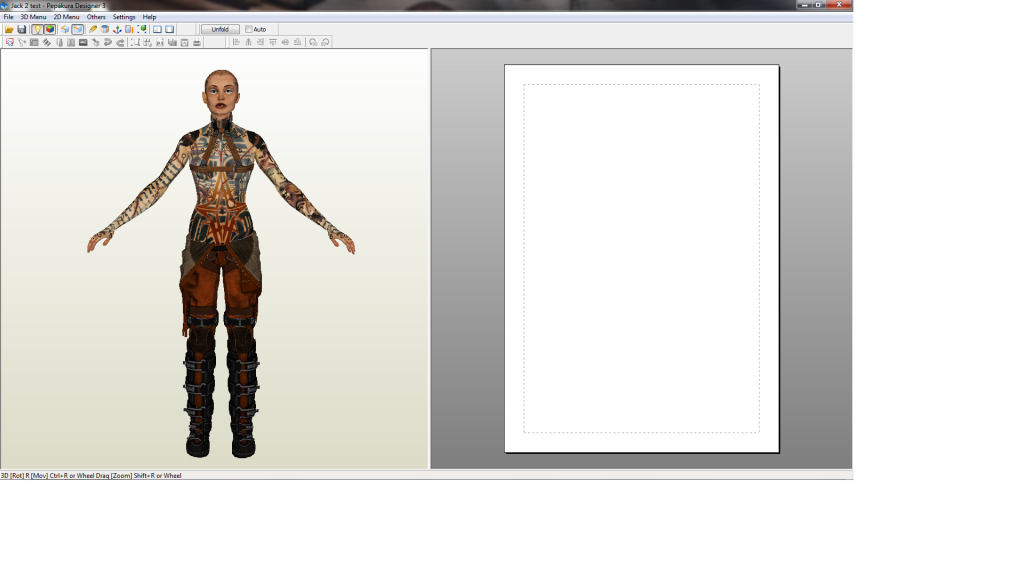Open the File menu
The height and width of the screenshot is (574, 1024).
tap(8, 17)
